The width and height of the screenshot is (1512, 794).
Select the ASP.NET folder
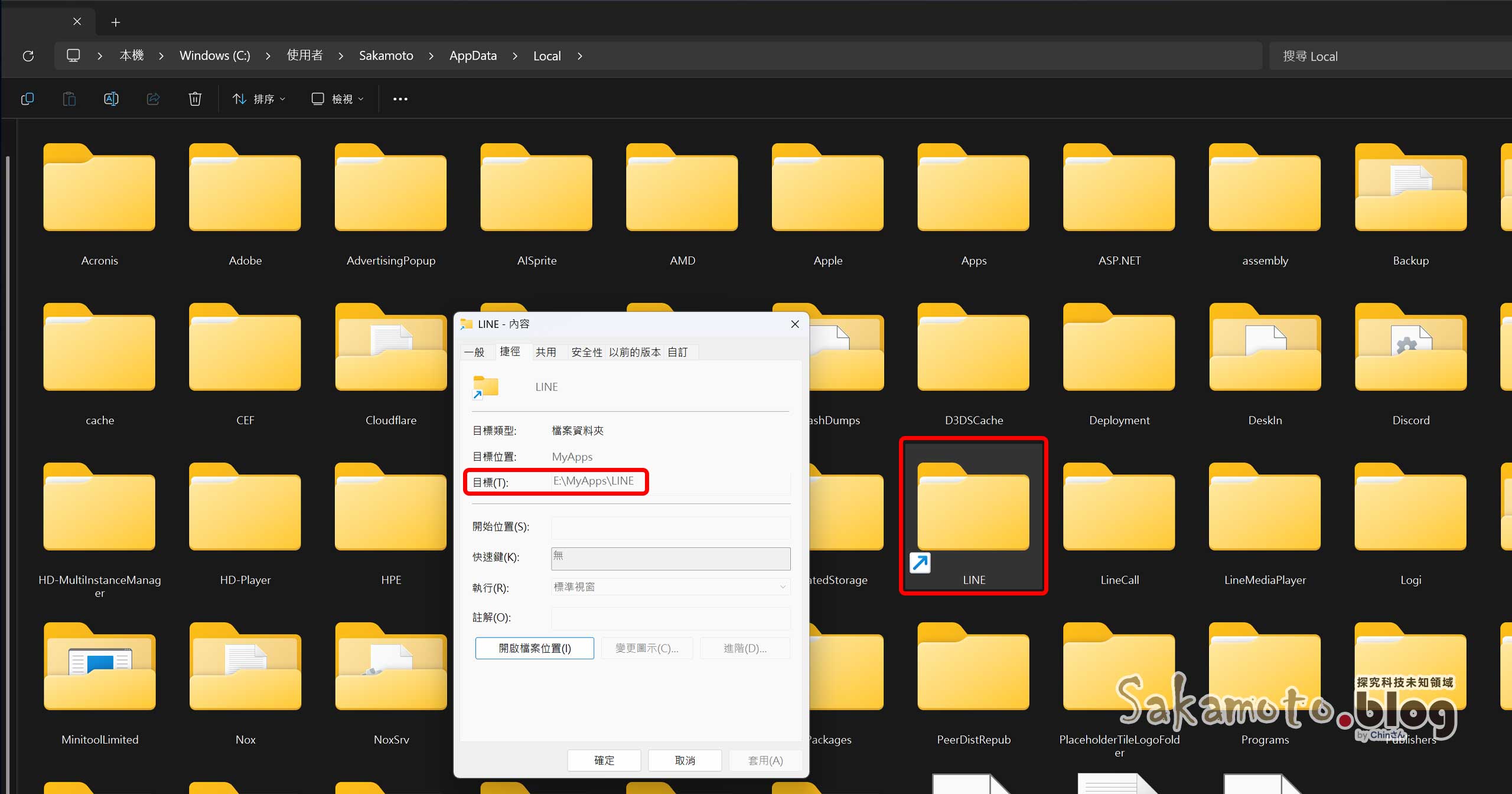pyautogui.click(x=1119, y=204)
